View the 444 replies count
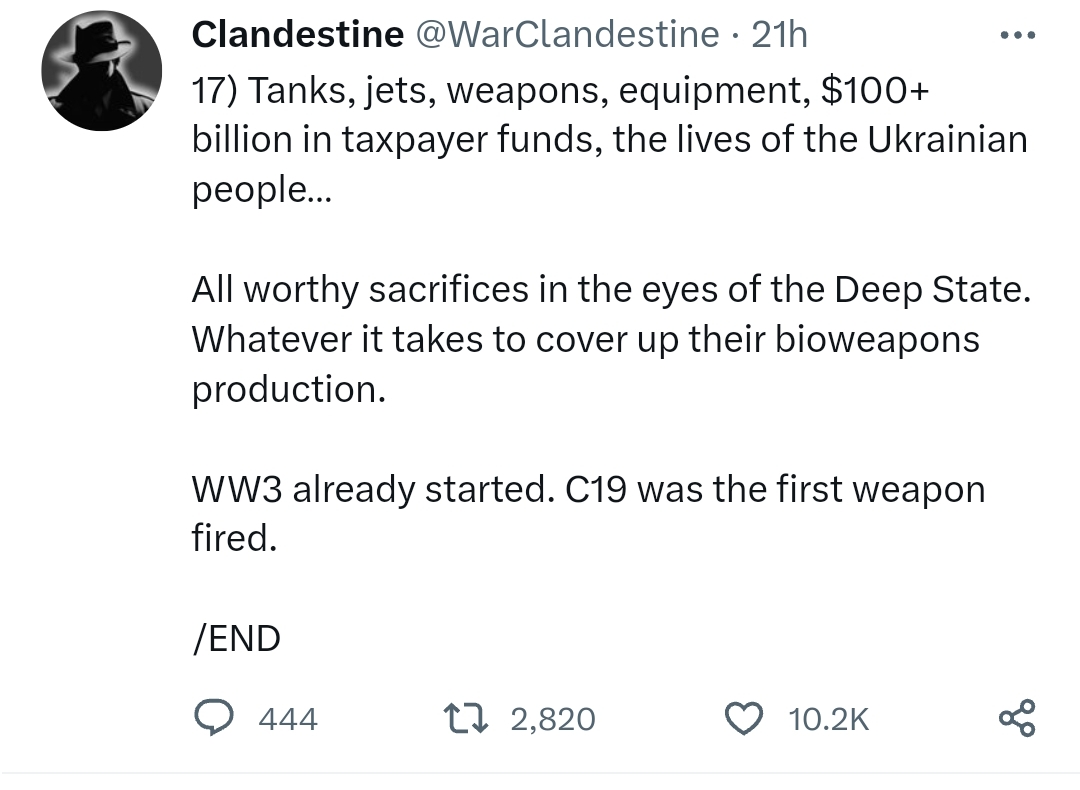This screenshot has height=790, width=1080. coord(288,719)
